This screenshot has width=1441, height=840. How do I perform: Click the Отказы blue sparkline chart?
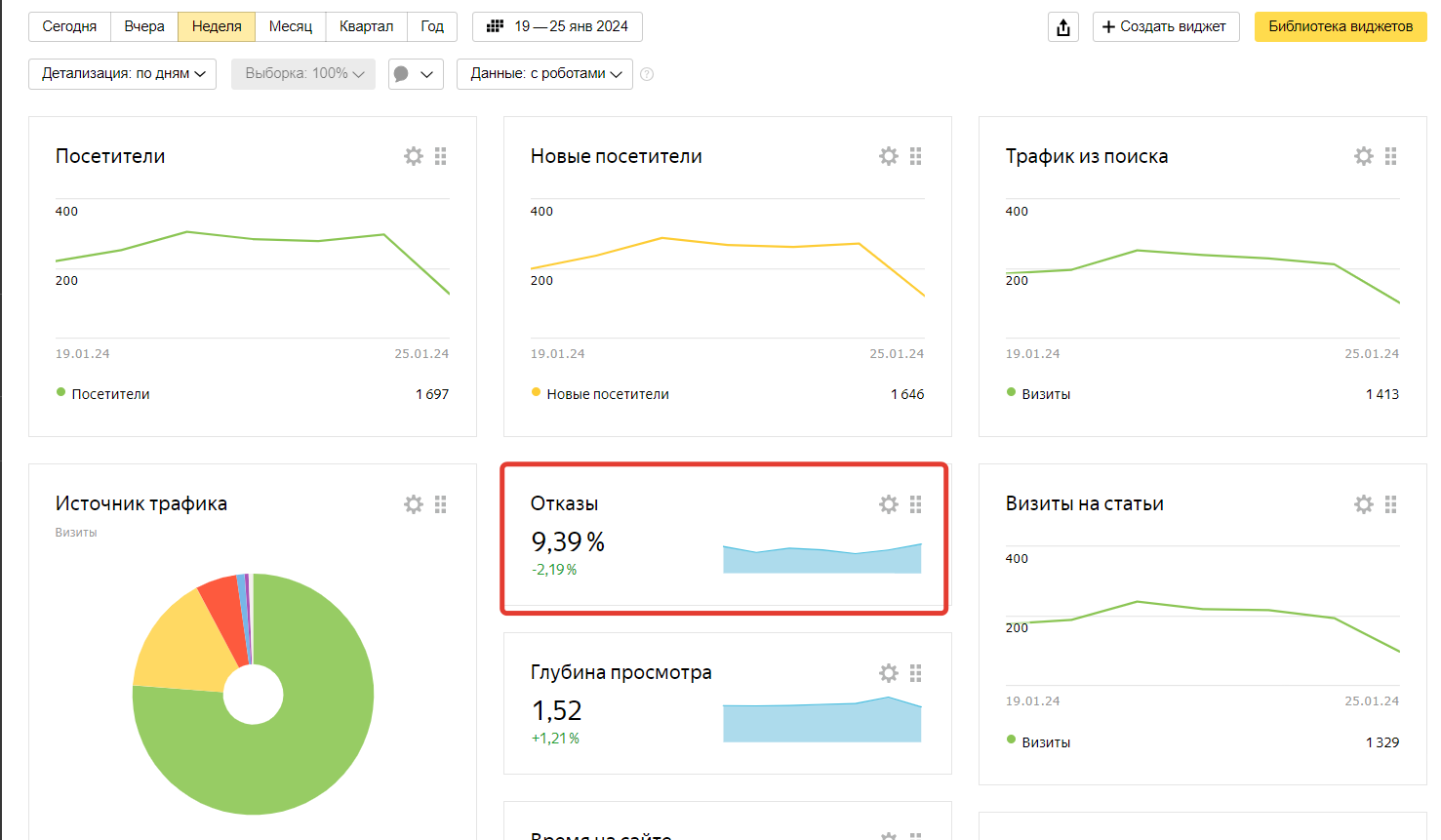821,561
